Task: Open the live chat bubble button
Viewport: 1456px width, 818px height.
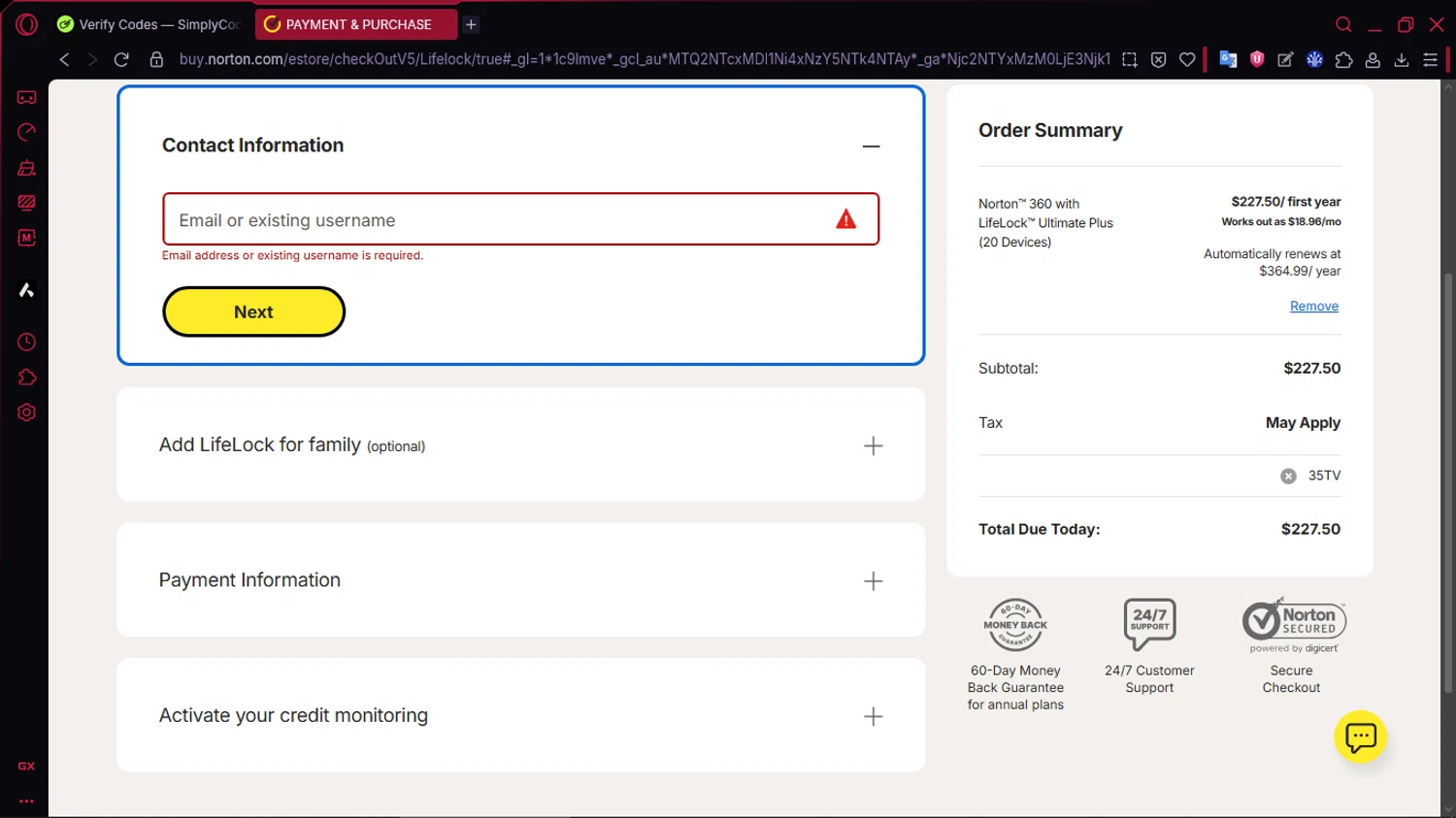Action: click(x=1360, y=737)
